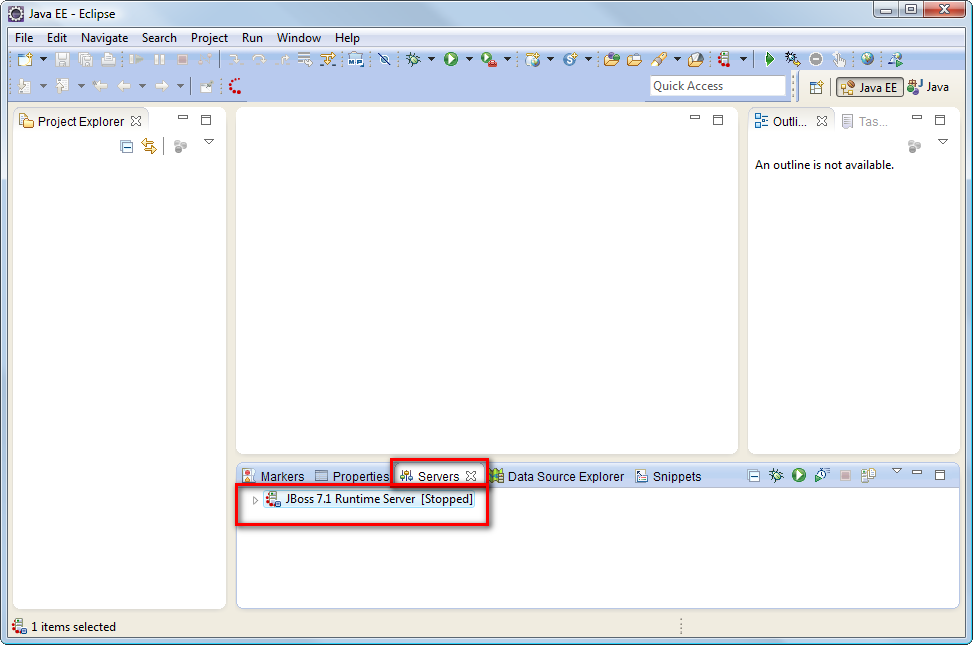
Task: Click the New Servlet 'S' icon
Action: (570, 60)
